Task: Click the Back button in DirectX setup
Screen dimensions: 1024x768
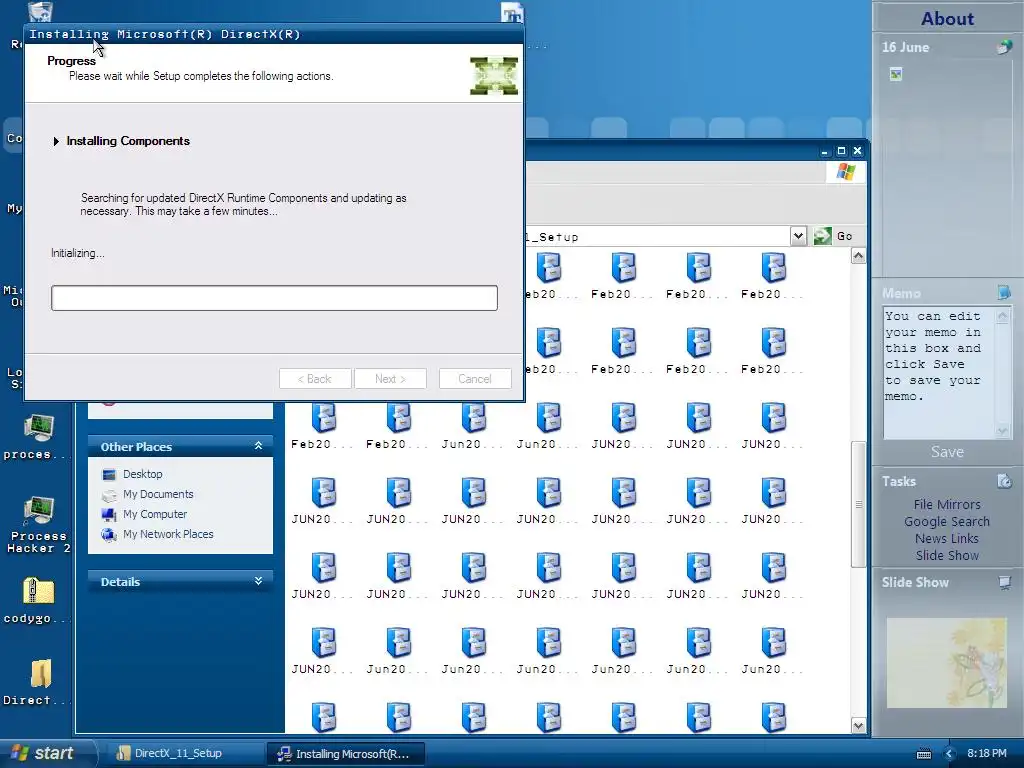Action: (315, 379)
